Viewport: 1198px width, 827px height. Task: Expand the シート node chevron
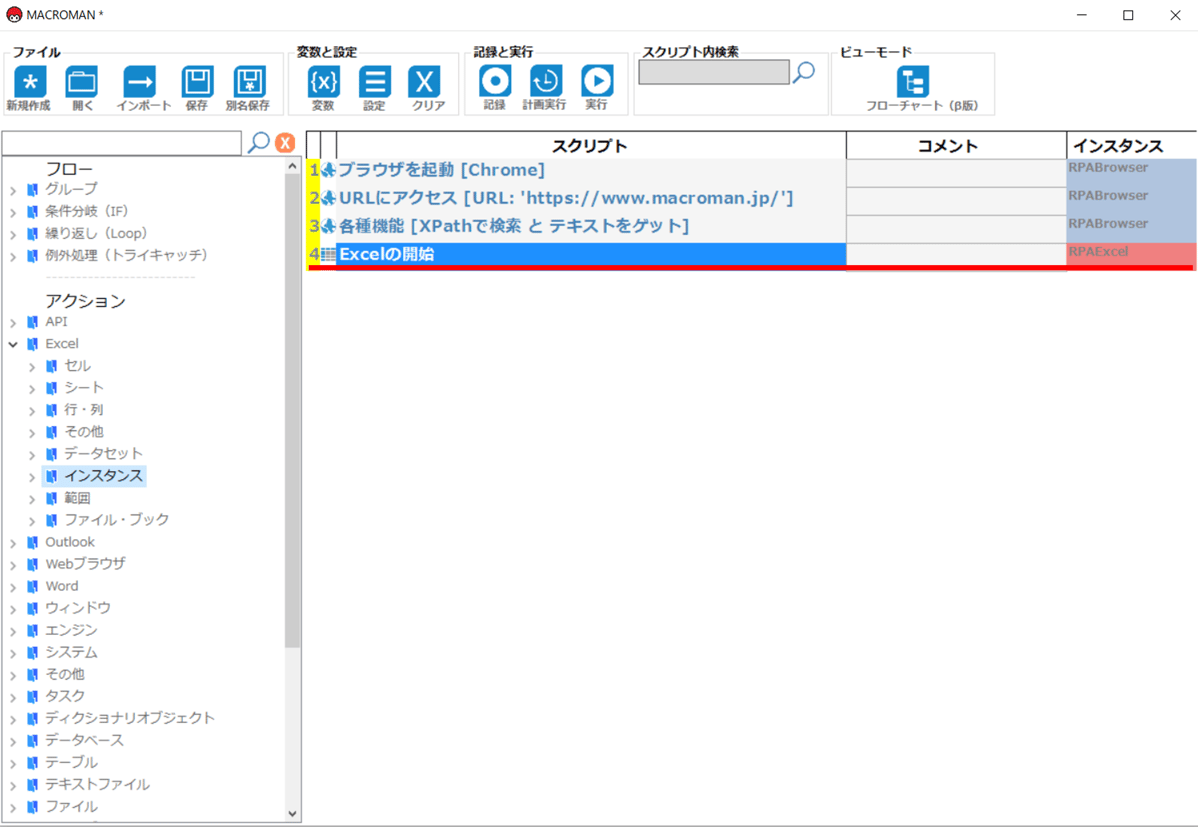pyautogui.click(x=32, y=388)
